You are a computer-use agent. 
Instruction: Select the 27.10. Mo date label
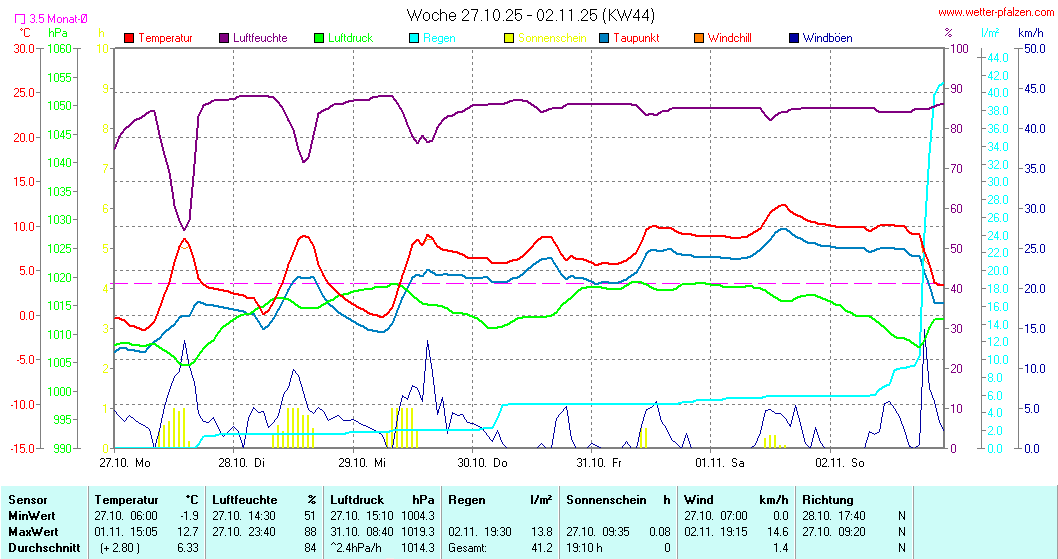[125, 463]
